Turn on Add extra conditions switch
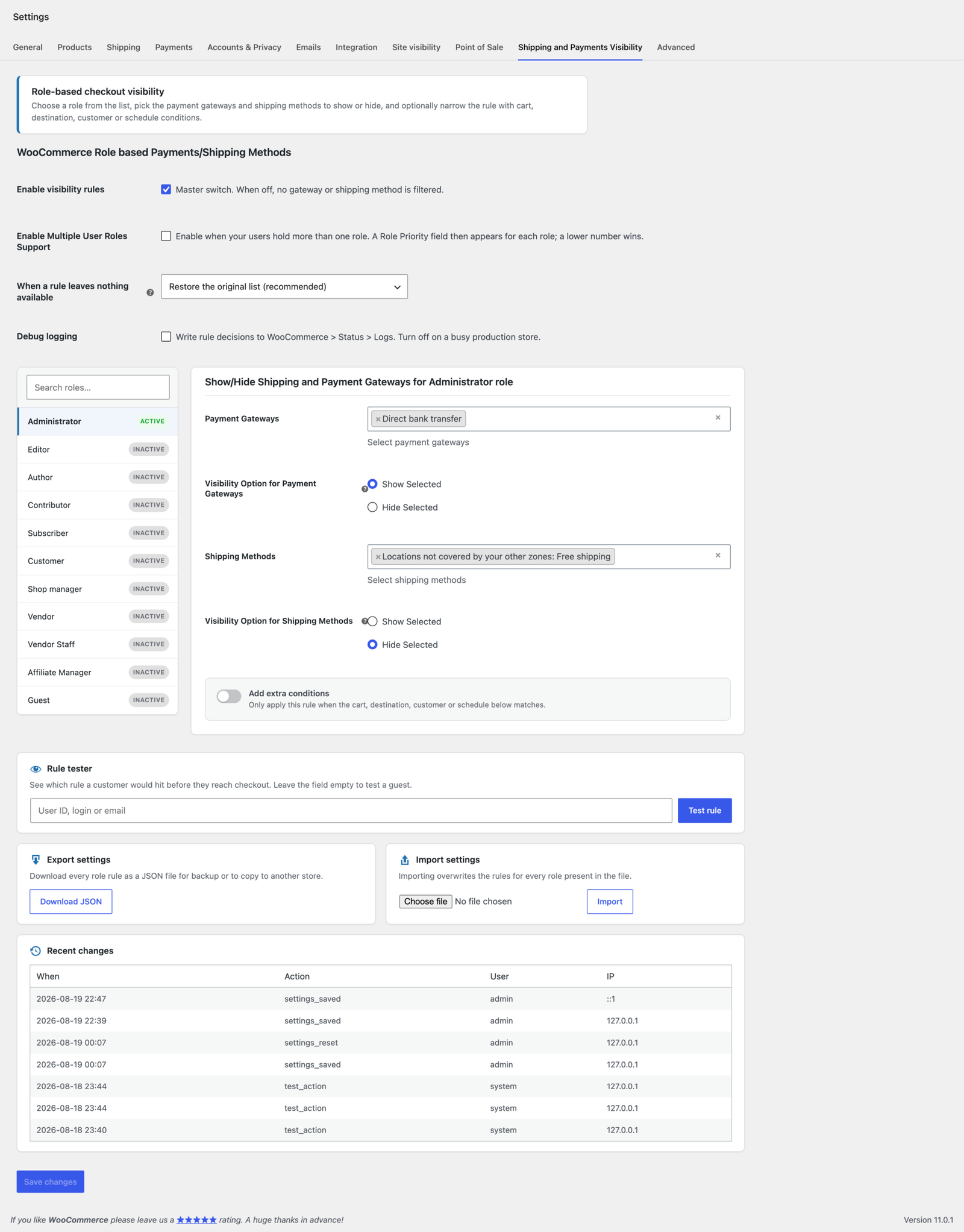The image size is (964, 1232). 229,696
